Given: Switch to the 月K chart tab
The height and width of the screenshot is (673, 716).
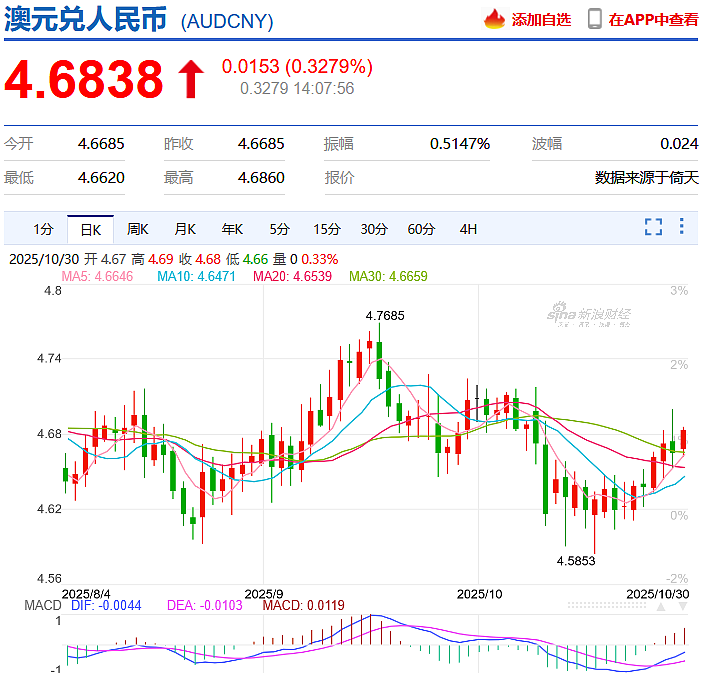Looking at the screenshot, I should 185,229.
